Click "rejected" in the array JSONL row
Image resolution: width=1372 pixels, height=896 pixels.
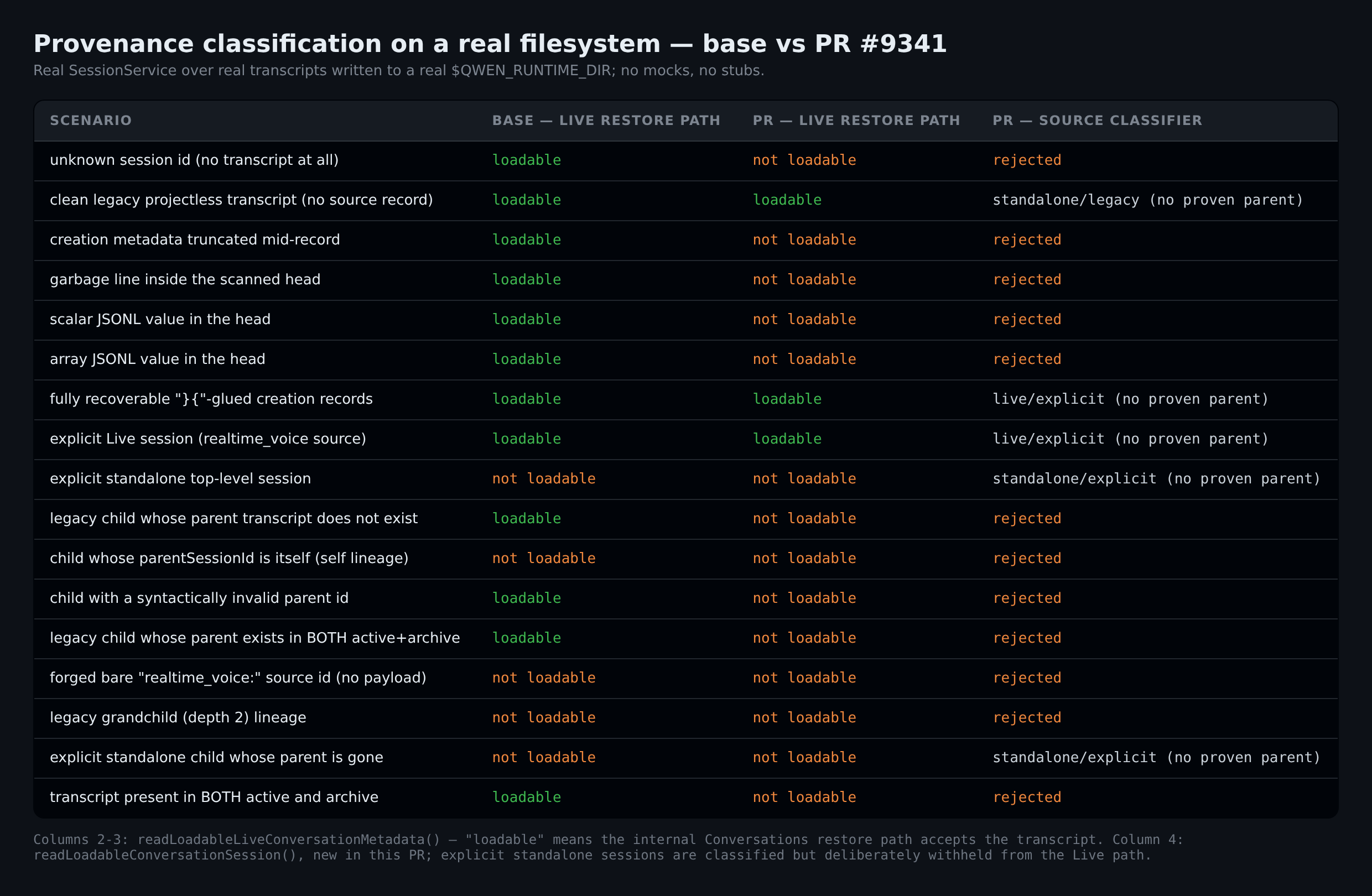point(1027,359)
